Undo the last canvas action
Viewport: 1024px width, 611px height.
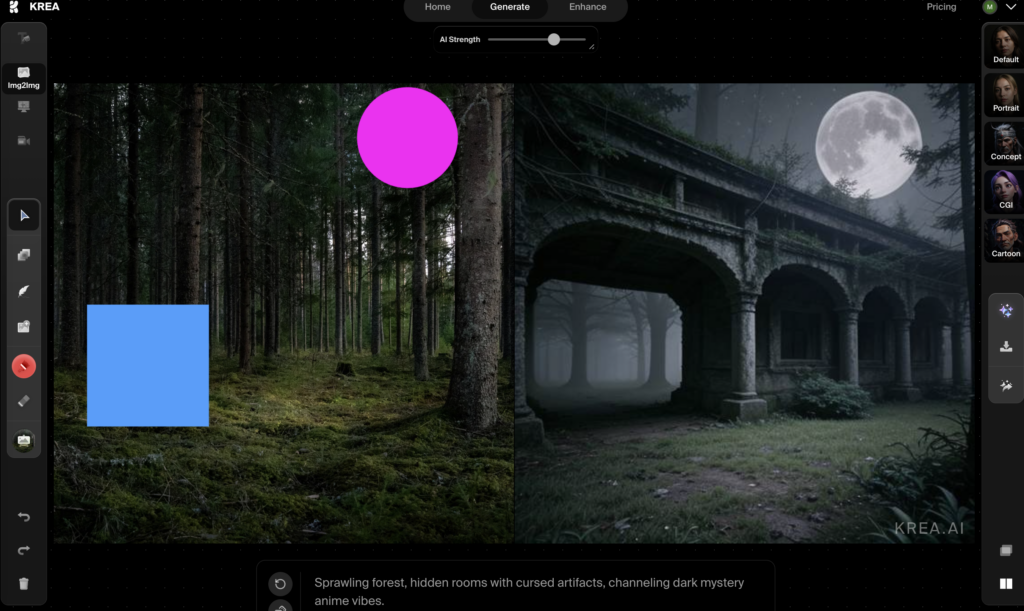coord(24,517)
